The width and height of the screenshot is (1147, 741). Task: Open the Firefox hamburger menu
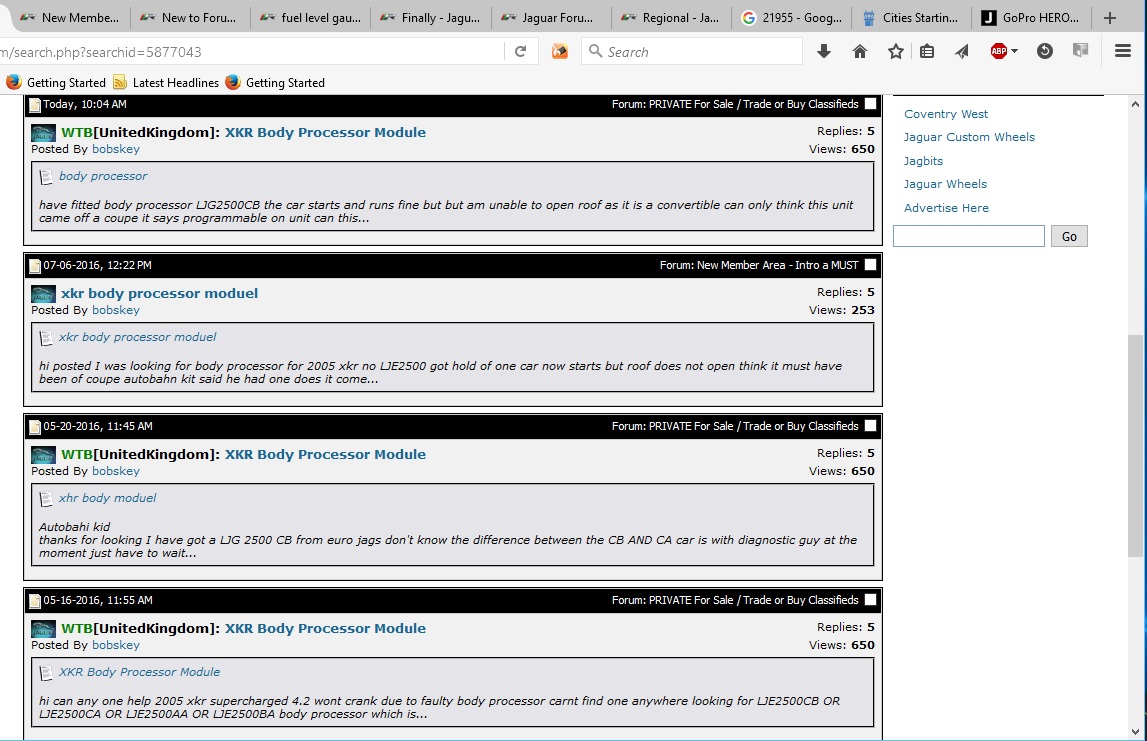[1122, 52]
